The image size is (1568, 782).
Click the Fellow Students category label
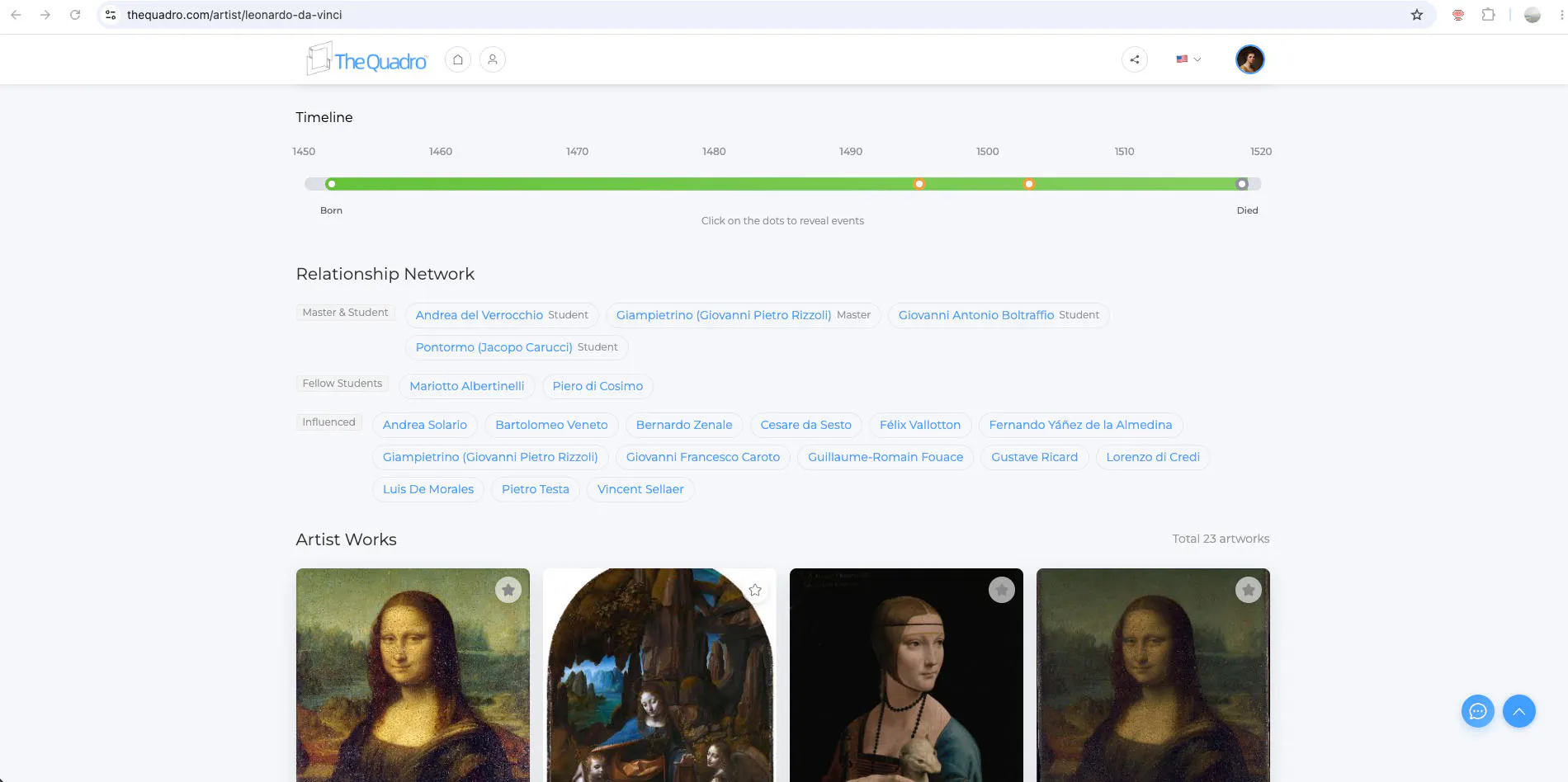342,384
